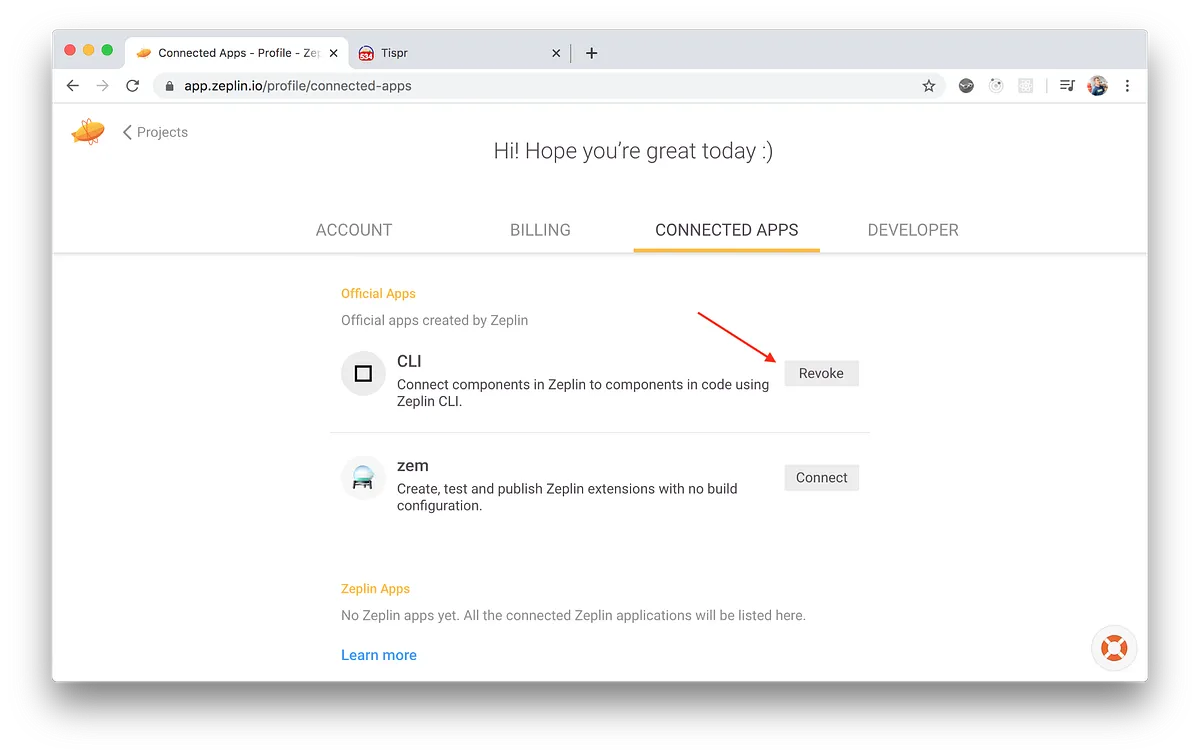
Task: Click the Official Apps heading
Action: pos(378,294)
